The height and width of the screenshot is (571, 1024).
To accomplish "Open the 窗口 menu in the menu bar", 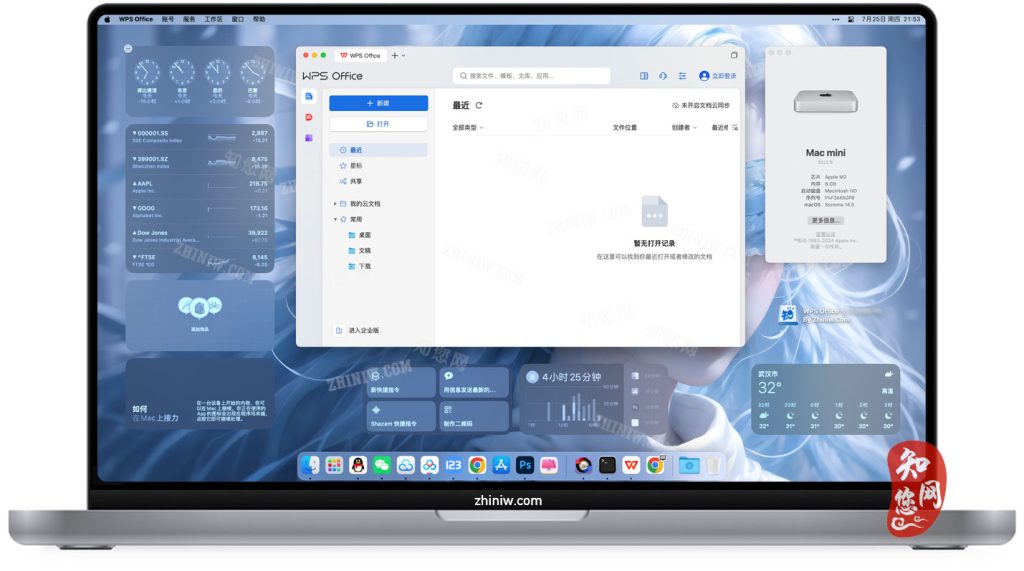I will [238, 20].
